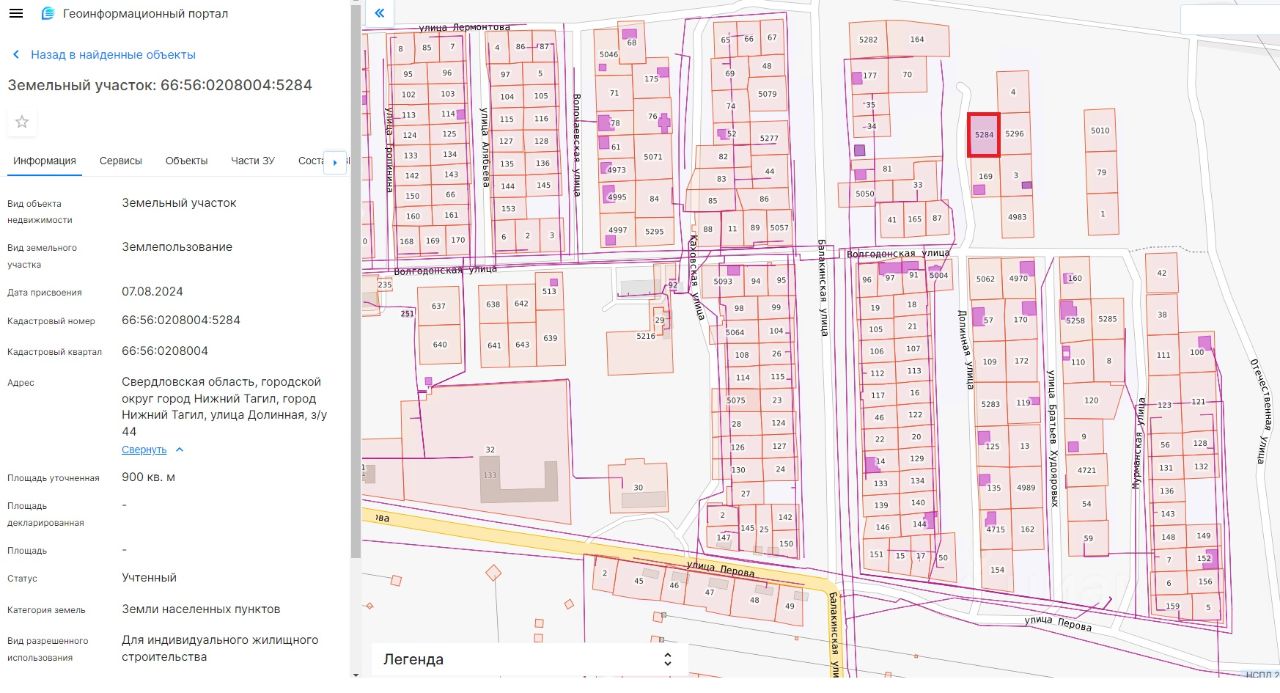Click parcel 5046 on the map
This screenshot has height=693, width=1280.
pyautogui.click(x=608, y=55)
